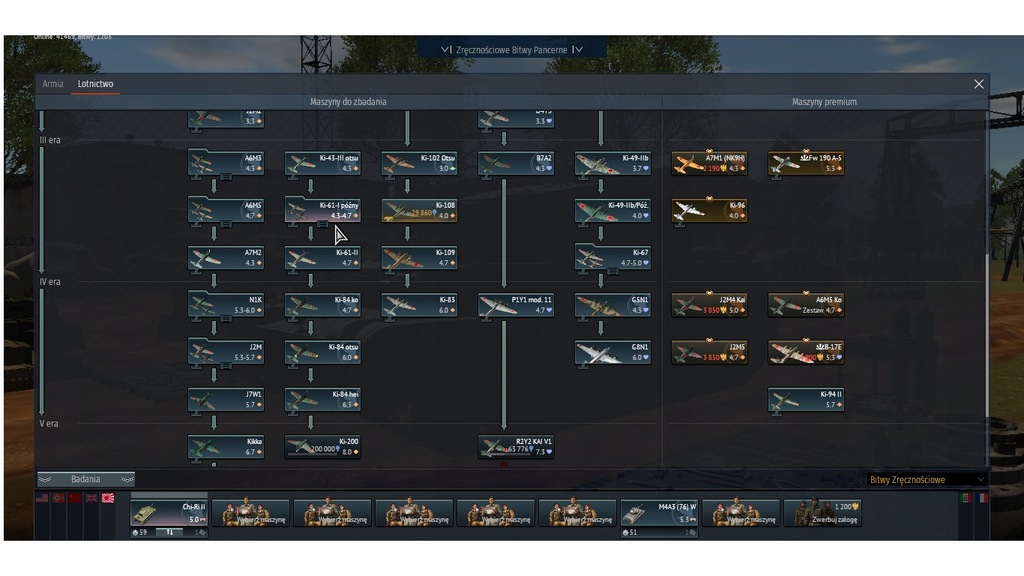Click Zwerbuj załogę for 1 200
The image size is (1024, 576).
822,513
